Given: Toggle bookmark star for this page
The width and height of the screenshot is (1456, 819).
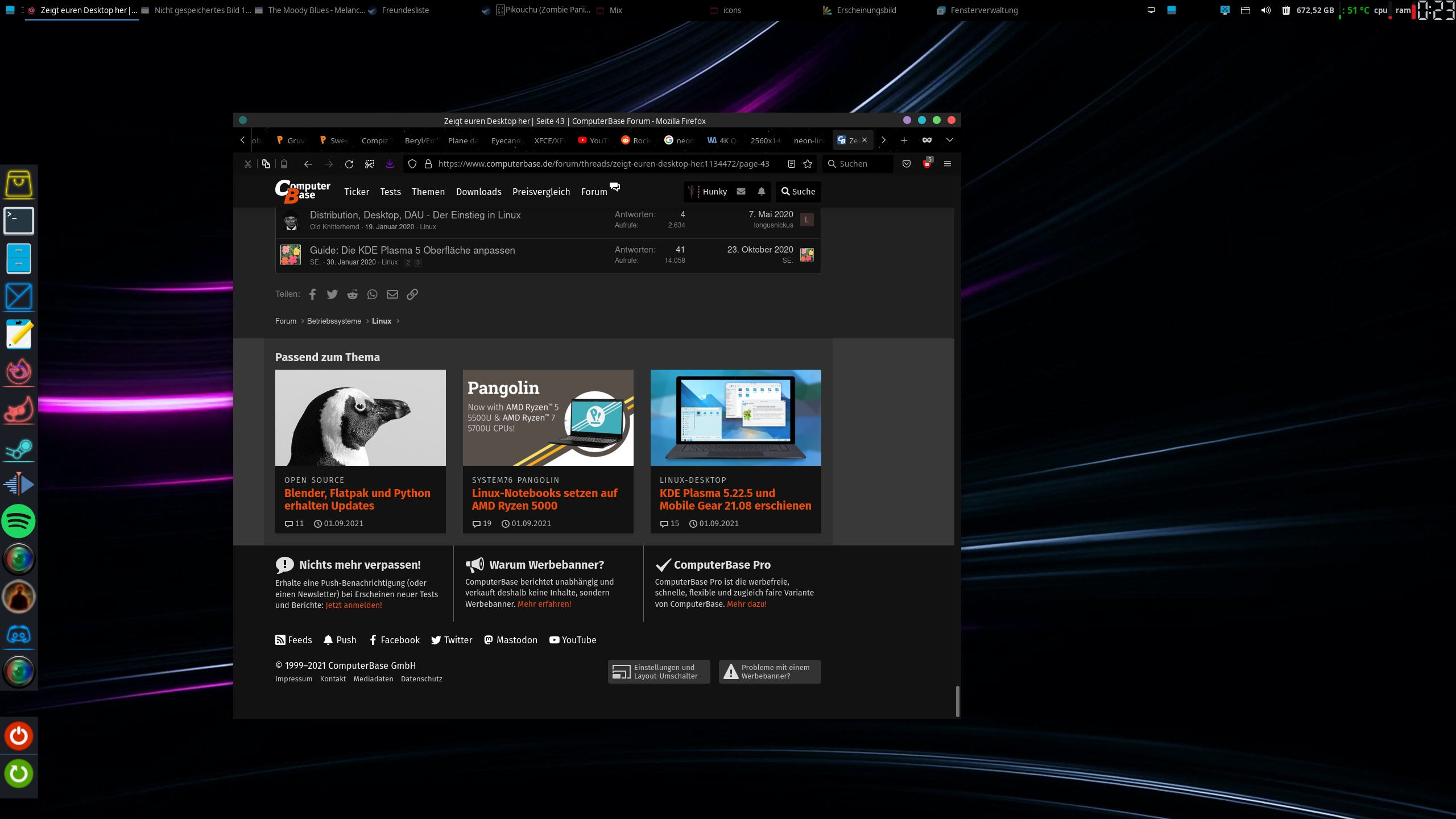Looking at the screenshot, I should (808, 164).
